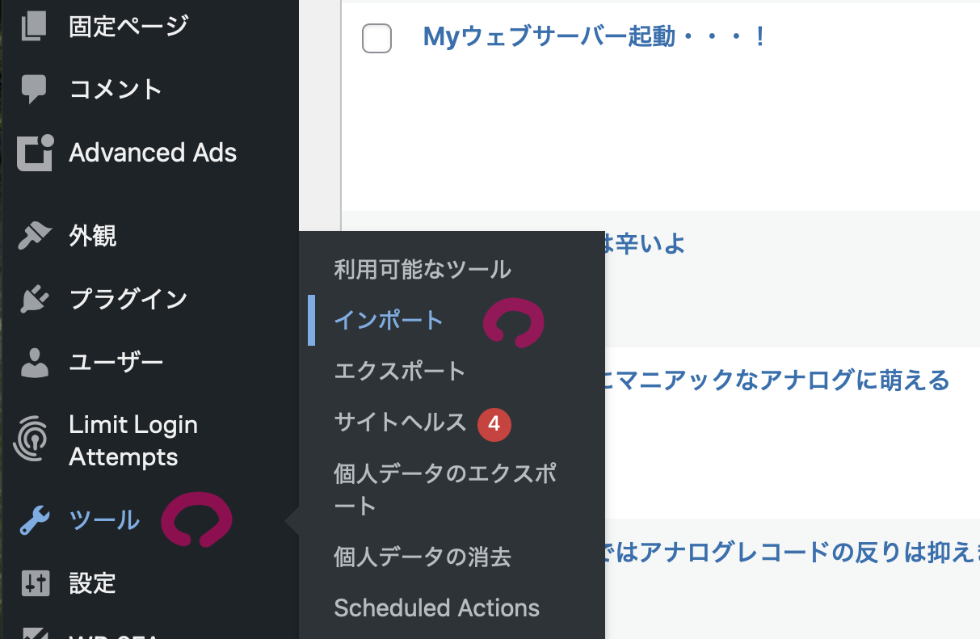
Task: Select エクスポート in the Tools submenu
Action: pos(400,371)
